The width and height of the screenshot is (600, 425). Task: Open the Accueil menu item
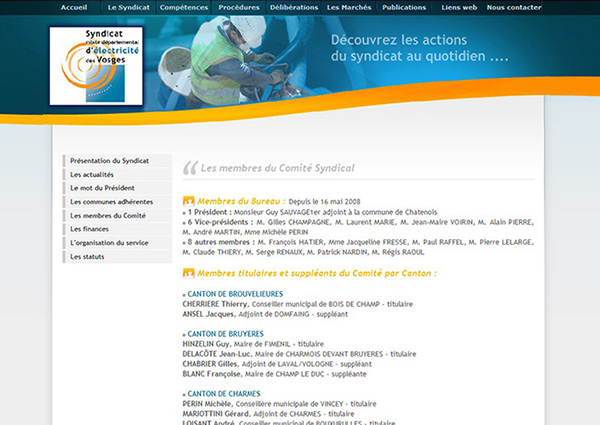(x=74, y=6)
